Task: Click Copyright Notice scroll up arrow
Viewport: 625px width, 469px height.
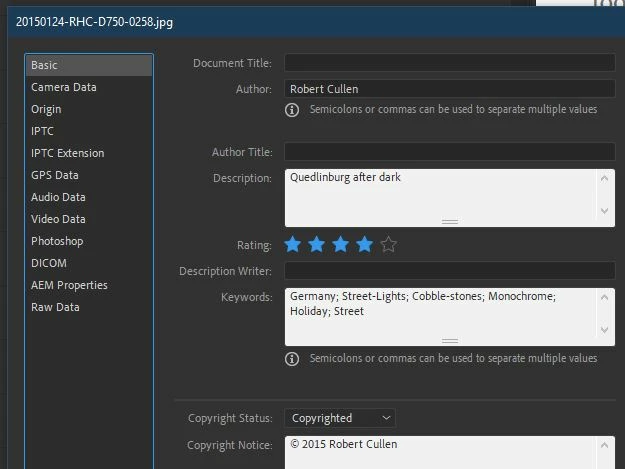Action: pyautogui.click(x=604, y=445)
